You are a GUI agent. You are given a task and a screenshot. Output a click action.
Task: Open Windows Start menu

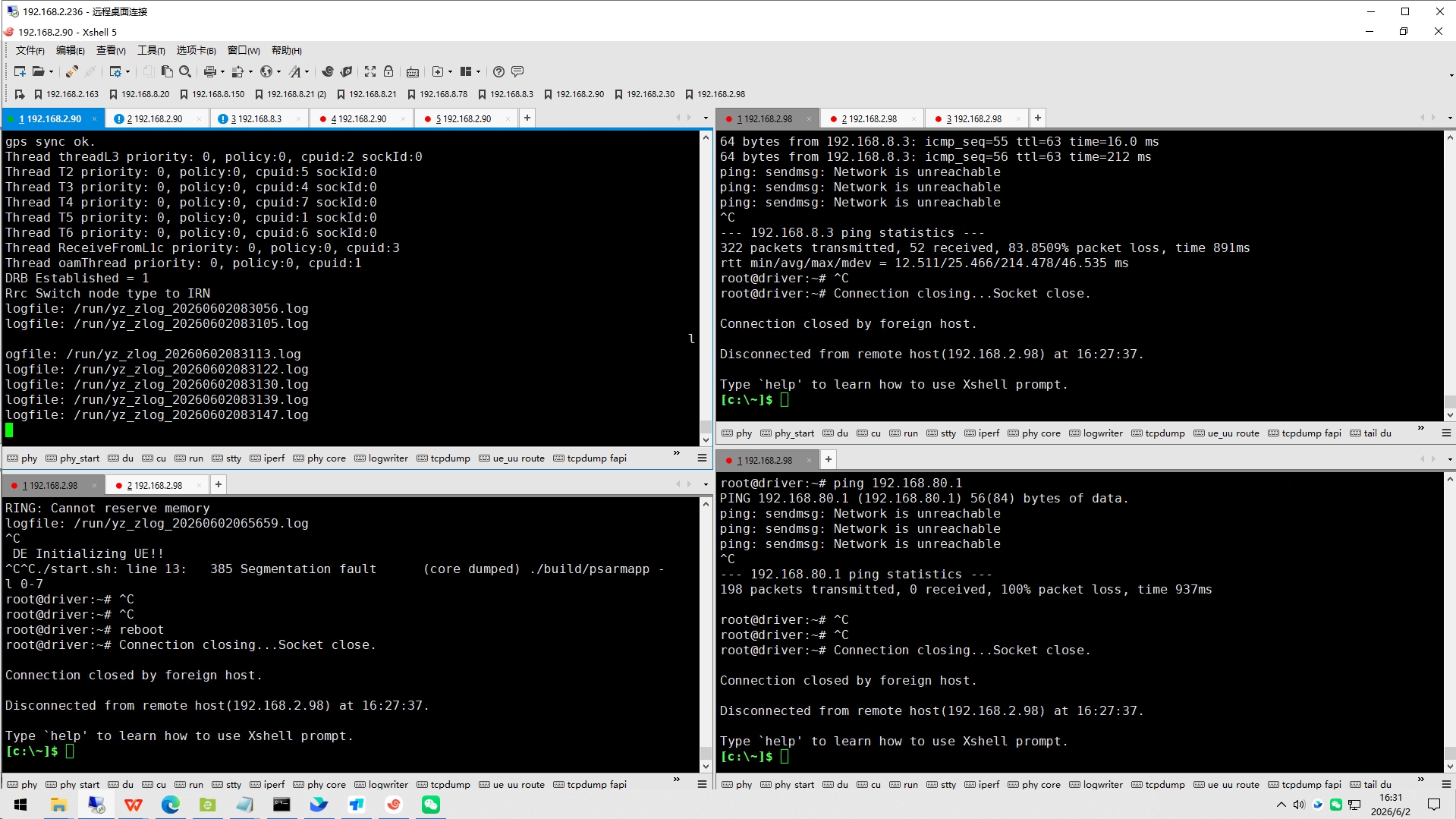pyautogui.click(x=20, y=805)
